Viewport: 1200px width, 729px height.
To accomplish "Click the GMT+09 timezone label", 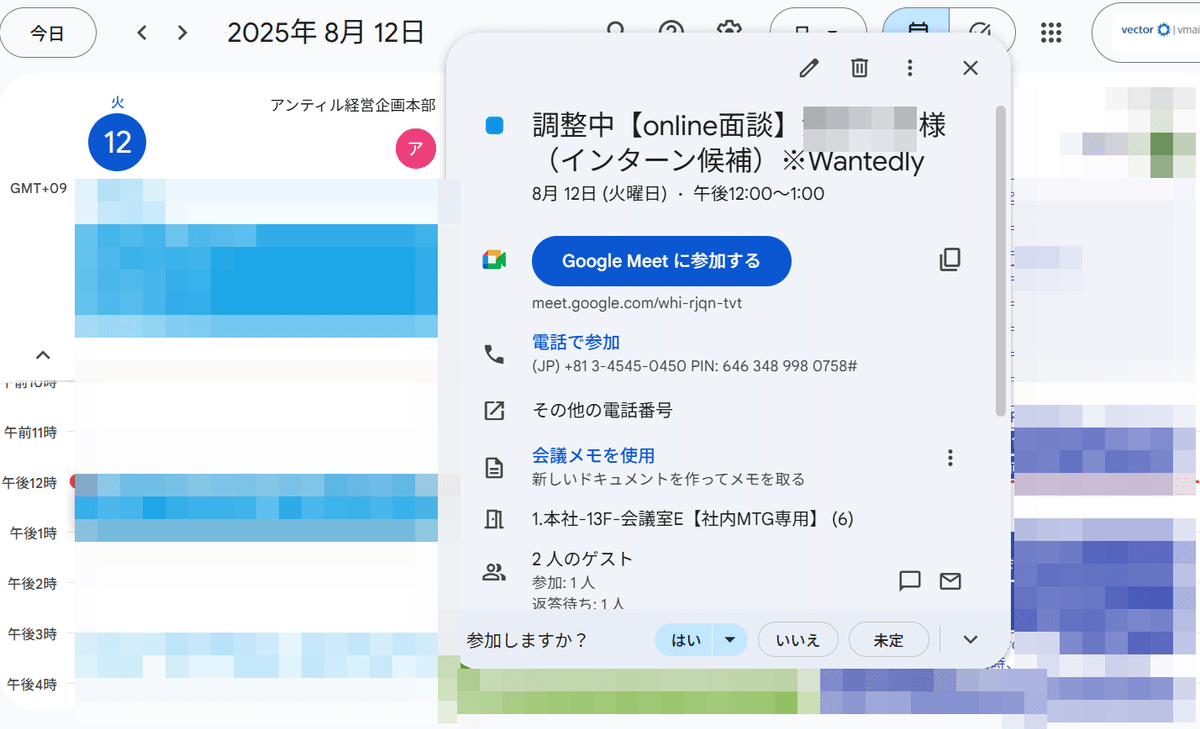I will [38, 188].
